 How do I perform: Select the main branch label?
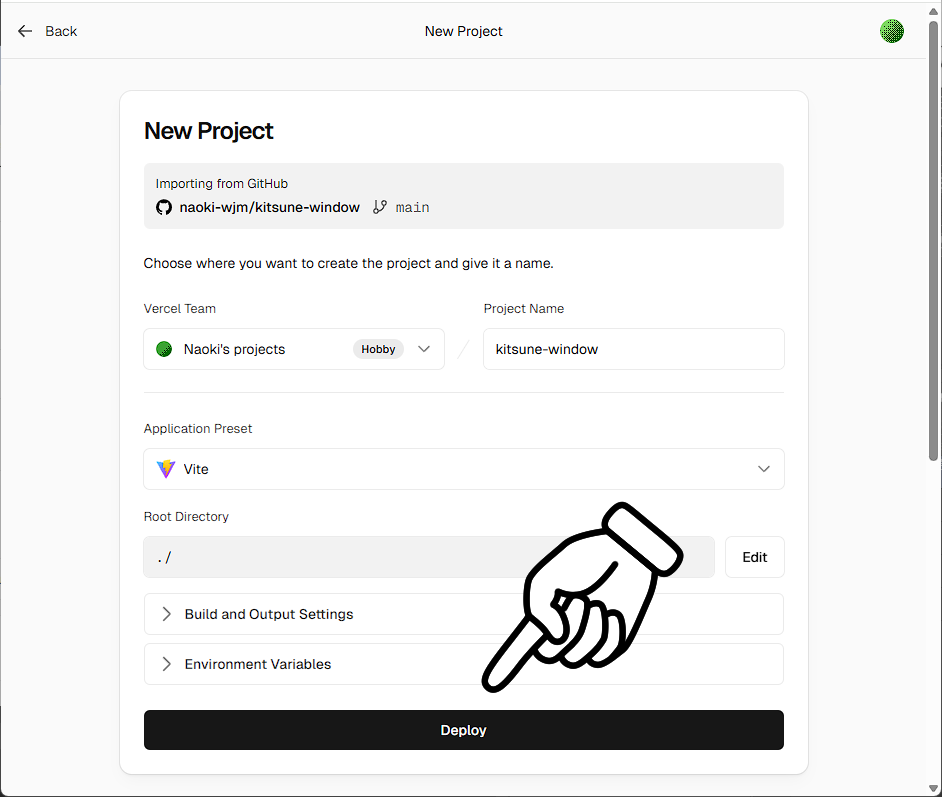coord(412,207)
